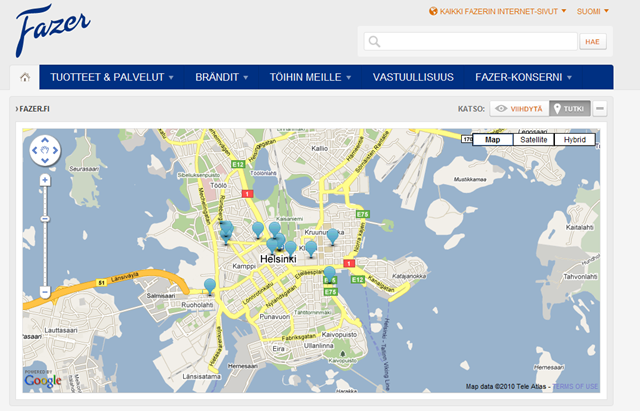Select the Vastuullisuus menu item

click(413, 77)
